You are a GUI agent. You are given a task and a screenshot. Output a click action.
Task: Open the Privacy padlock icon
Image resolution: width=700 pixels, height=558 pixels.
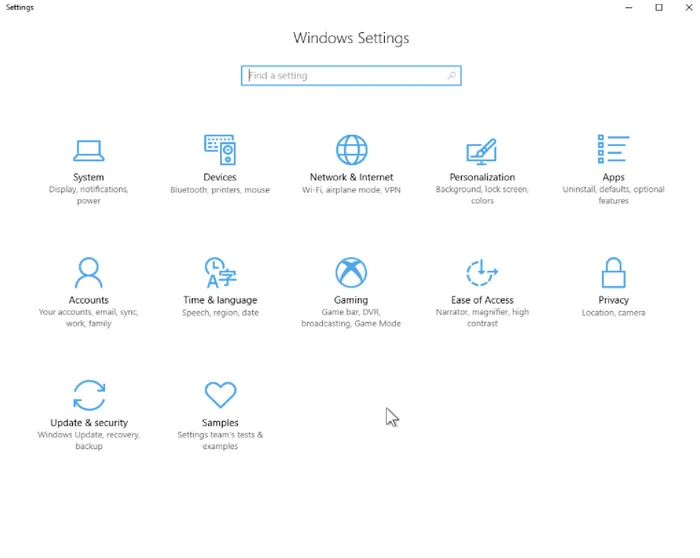[613, 272]
